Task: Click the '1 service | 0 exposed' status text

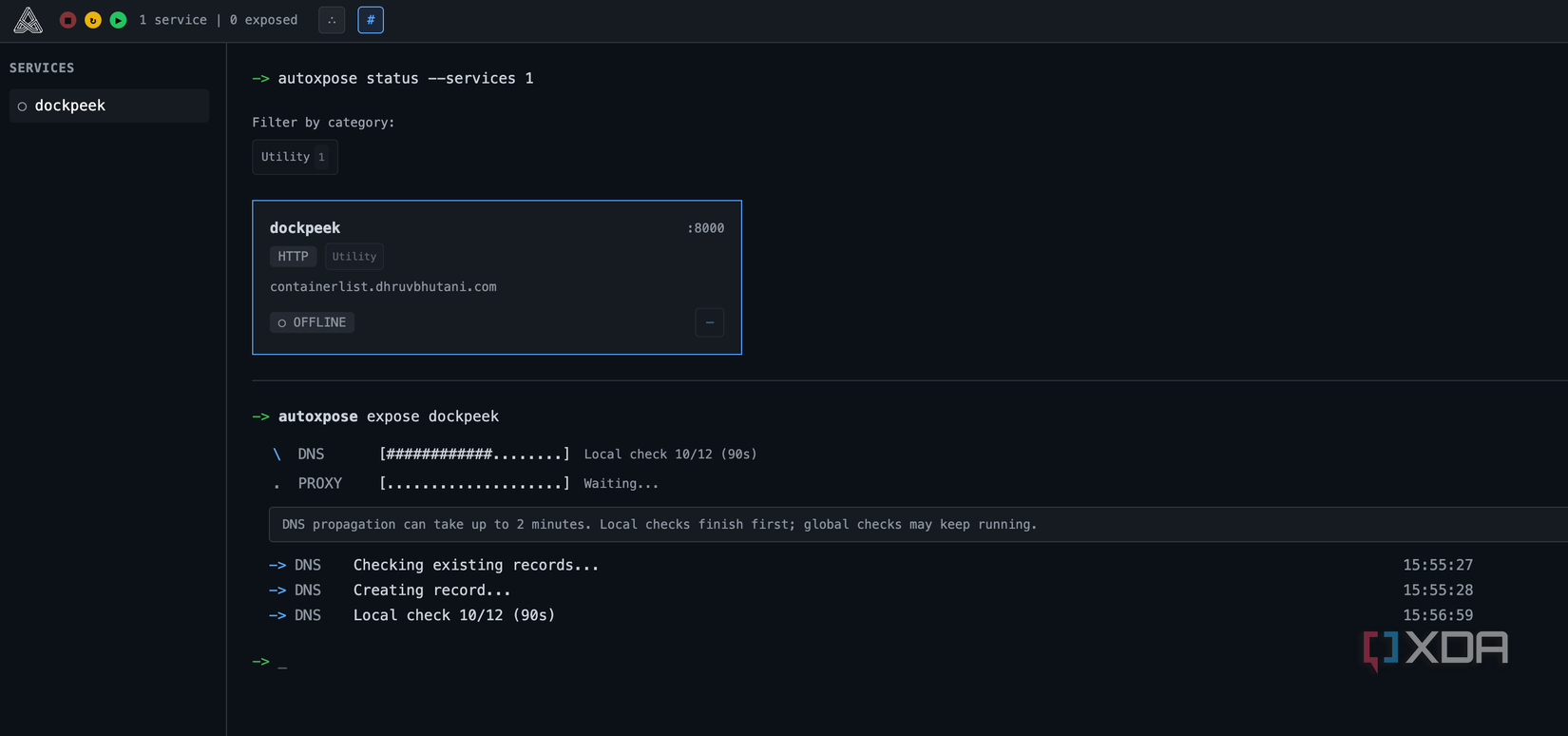Action: 218,20
